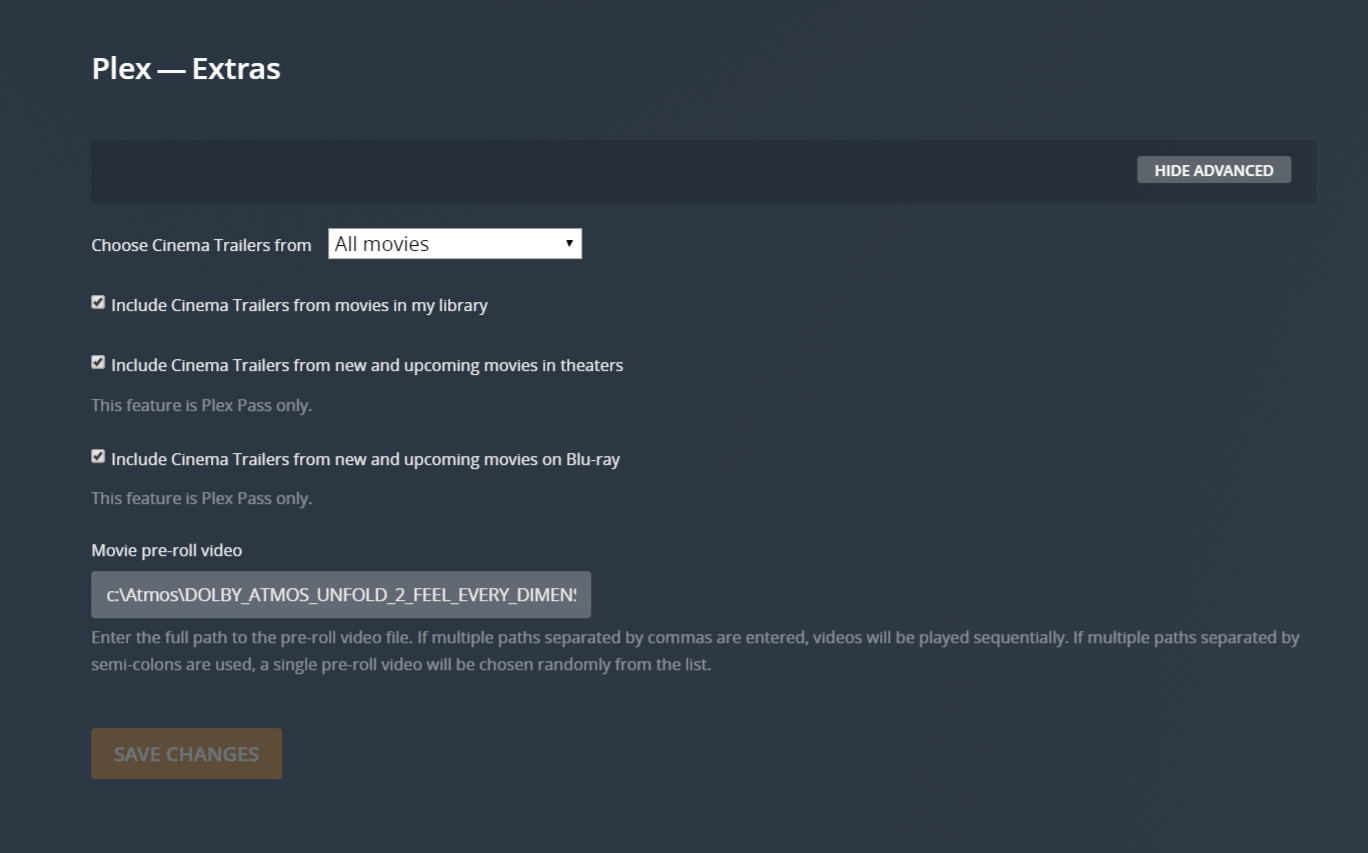Click the empty dark bar left of Hide Advanced

coord(600,171)
